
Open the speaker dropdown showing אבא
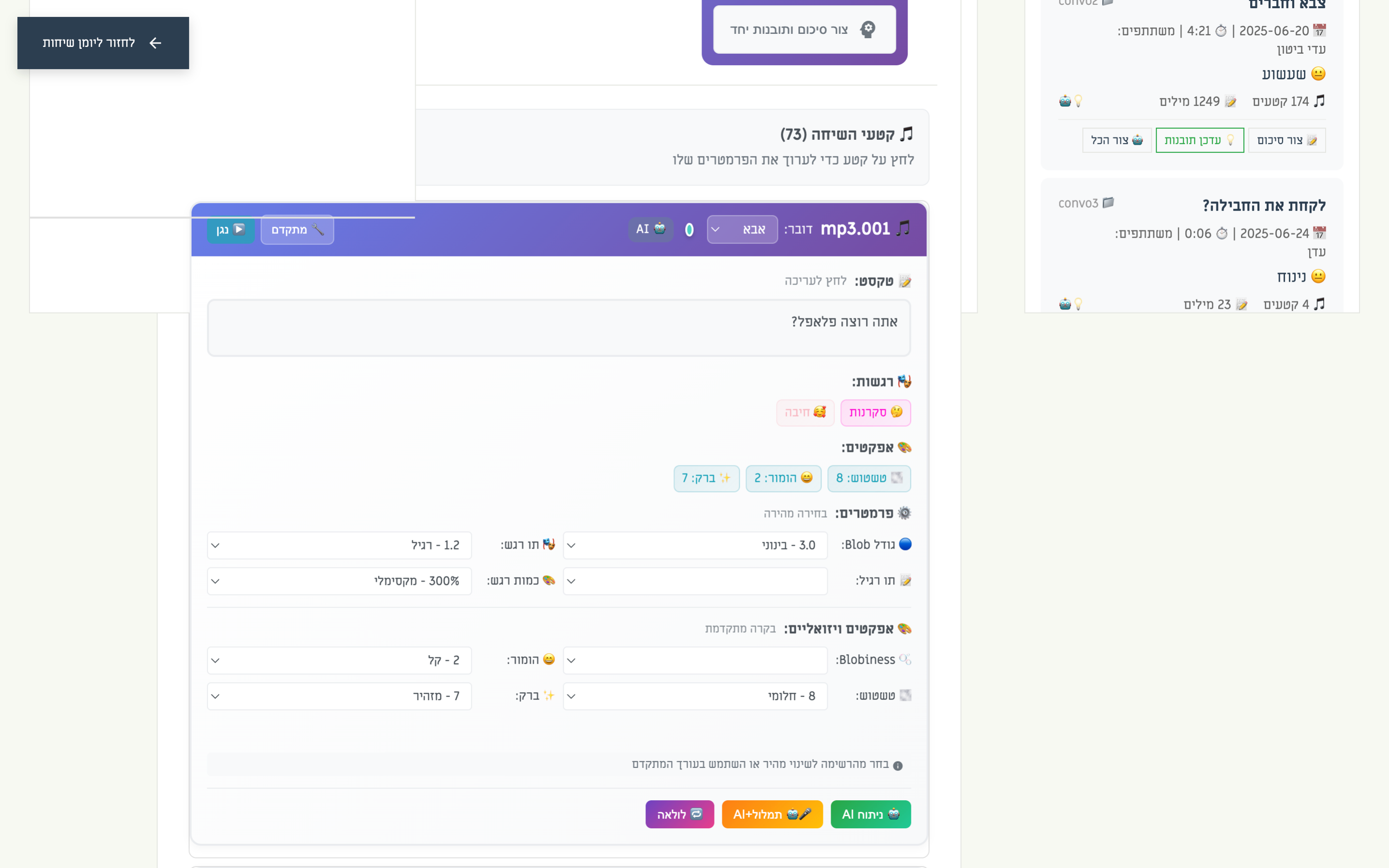[x=742, y=230]
